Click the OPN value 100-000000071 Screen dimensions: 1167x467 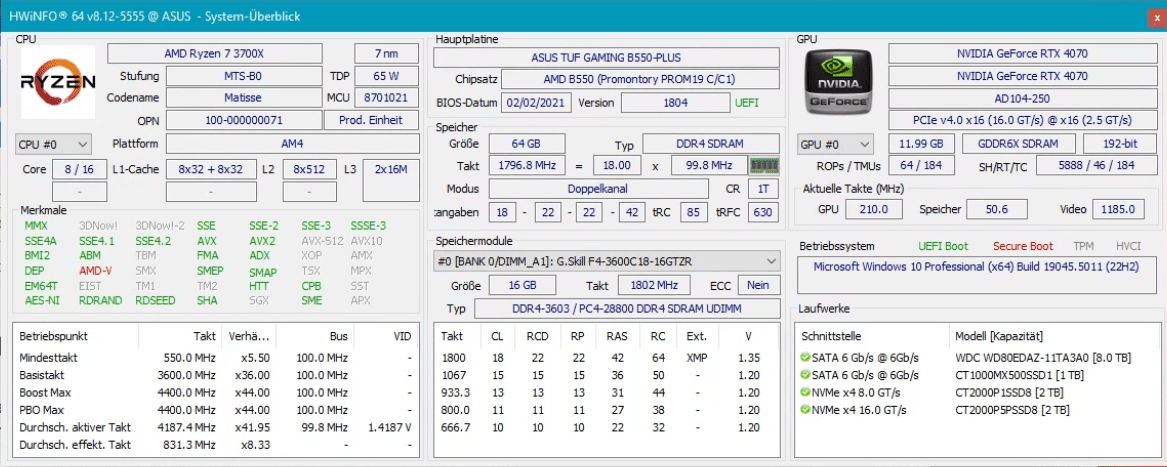point(243,120)
